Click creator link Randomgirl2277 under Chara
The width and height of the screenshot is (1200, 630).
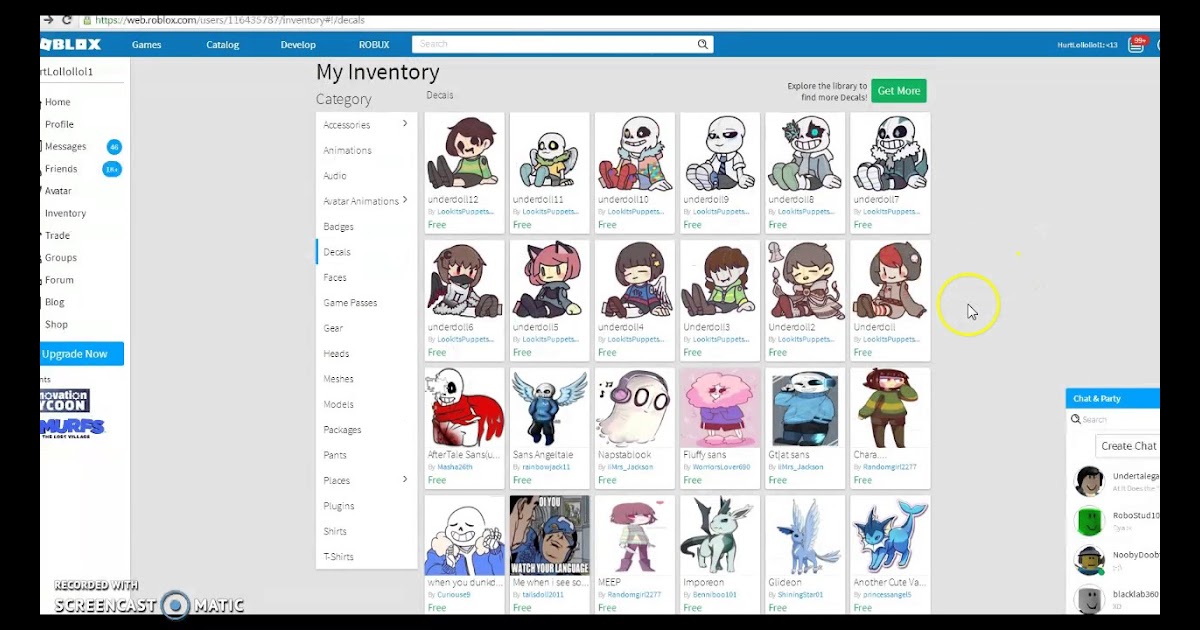(x=888, y=467)
